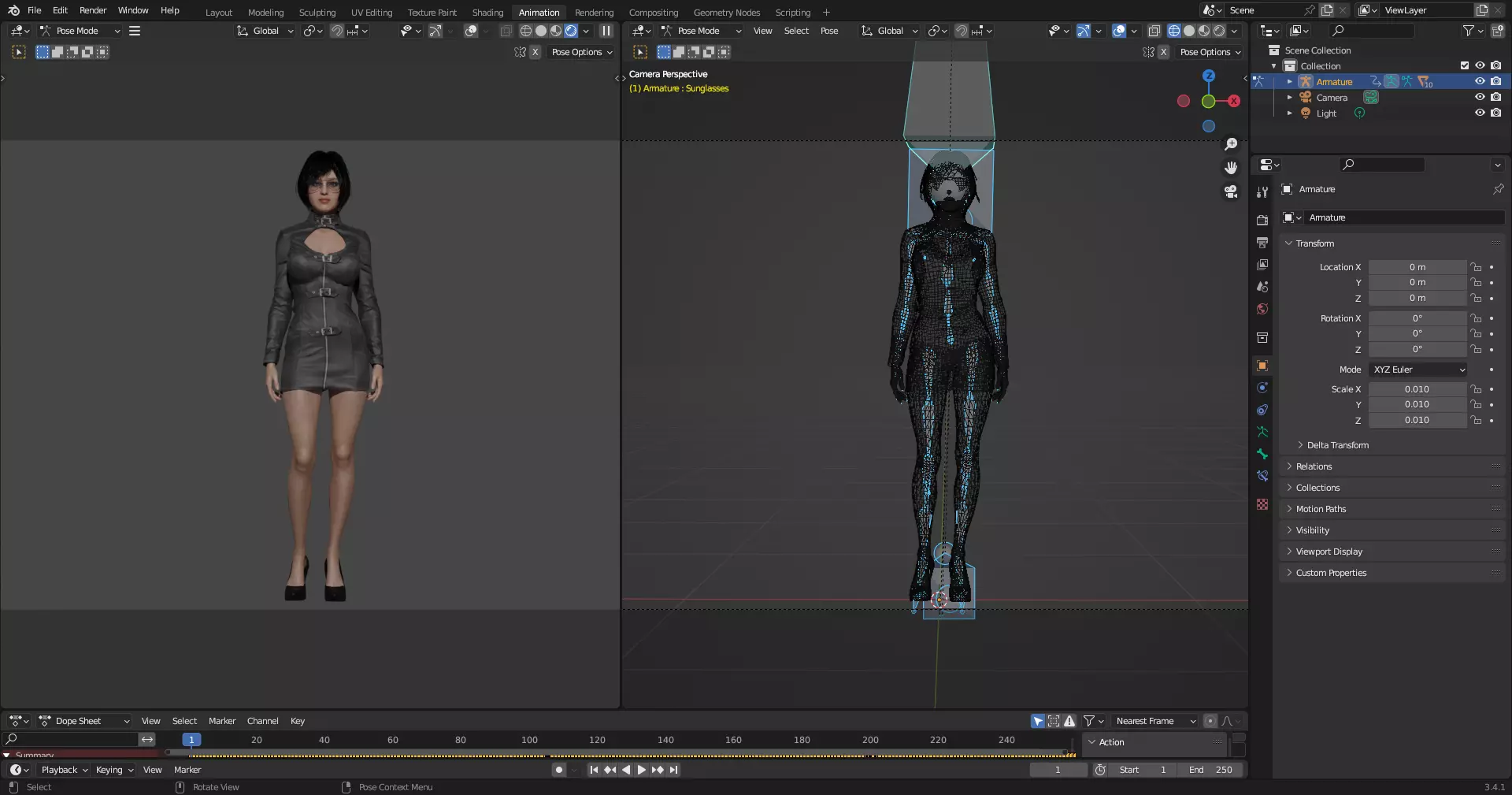Lock Rotation Z
The image size is (1512, 795).
click(x=1477, y=349)
